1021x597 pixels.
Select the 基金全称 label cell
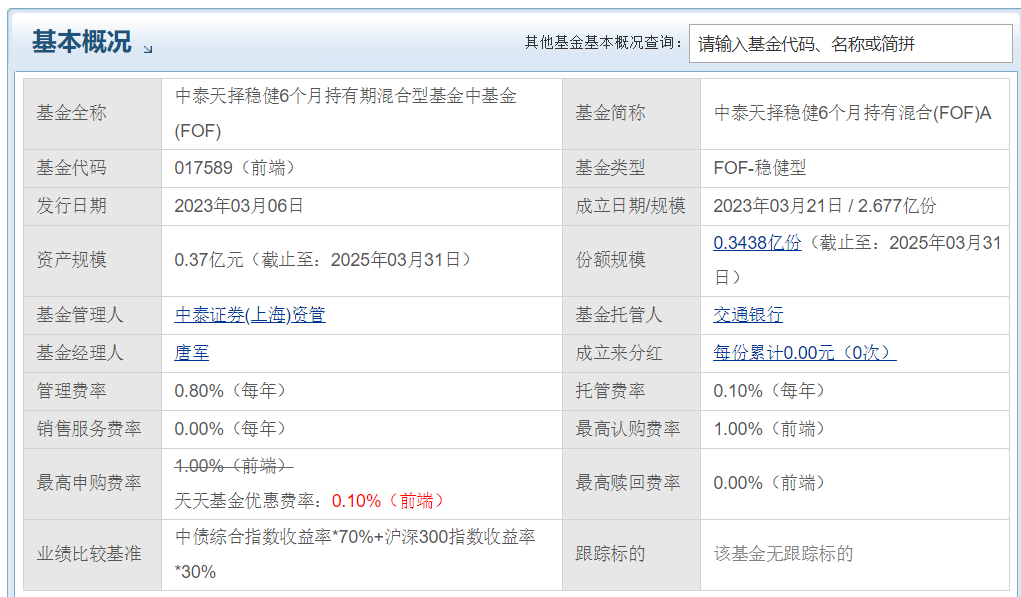92,114
